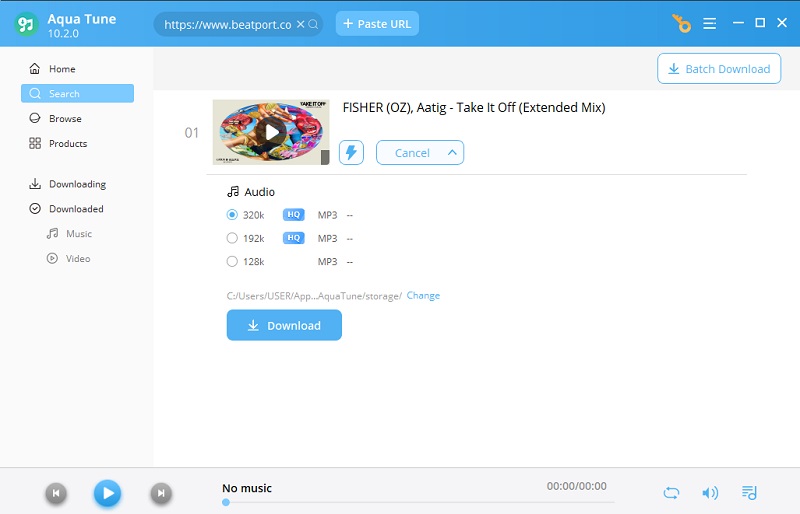Viewport: 800px width, 514px height.
Task: Click the Audio section heading
Action: (x=251, y=192)
